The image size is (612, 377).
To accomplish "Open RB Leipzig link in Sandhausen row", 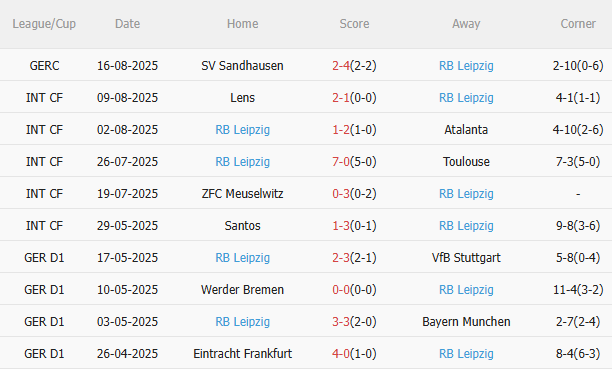I will coord(466,66).
